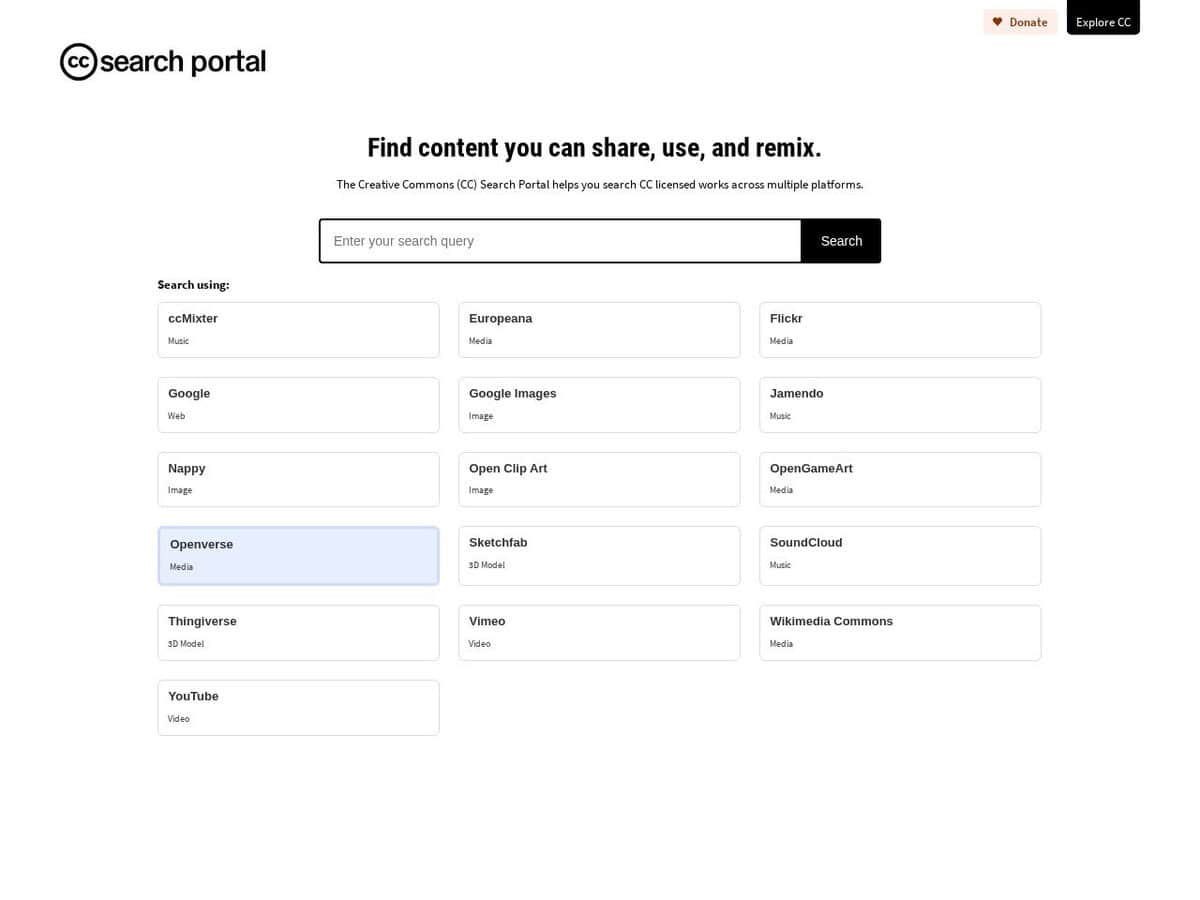The width and height of the screenshot is (1200, 900).
Task: Select the Europeana Media source
Action: 599,330
